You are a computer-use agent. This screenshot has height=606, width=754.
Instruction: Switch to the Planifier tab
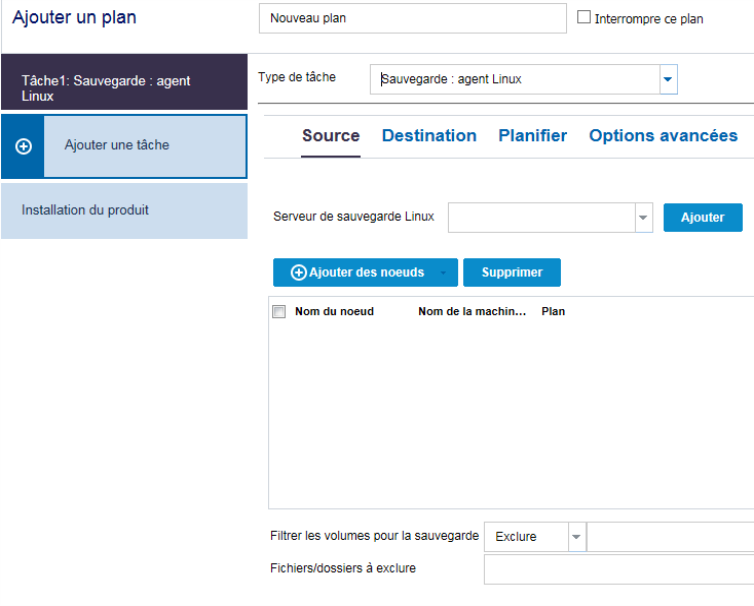(x=532, y=136)
